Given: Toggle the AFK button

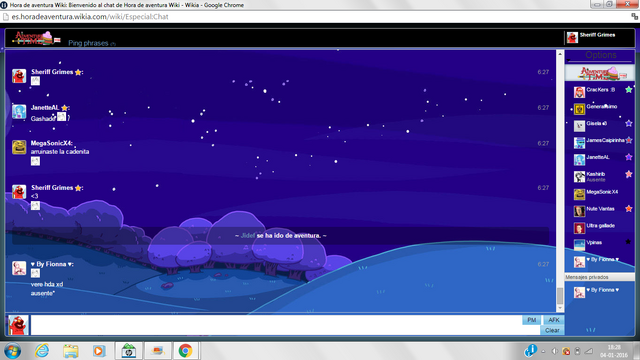Looking at the screenshot, I should (x=553, y=320).
